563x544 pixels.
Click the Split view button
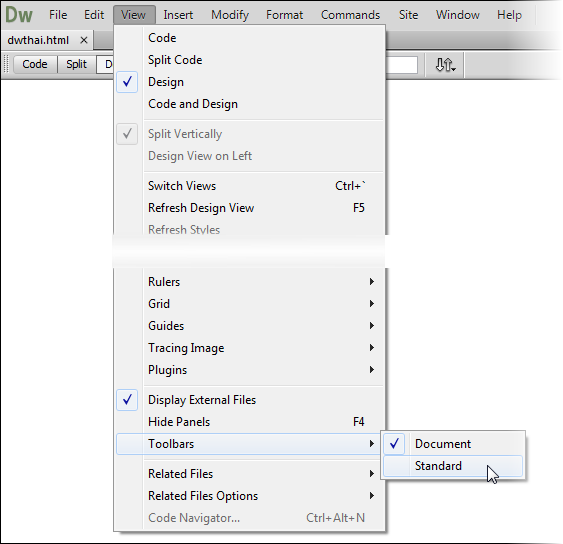pyautogui.click(x=76, y=64)
